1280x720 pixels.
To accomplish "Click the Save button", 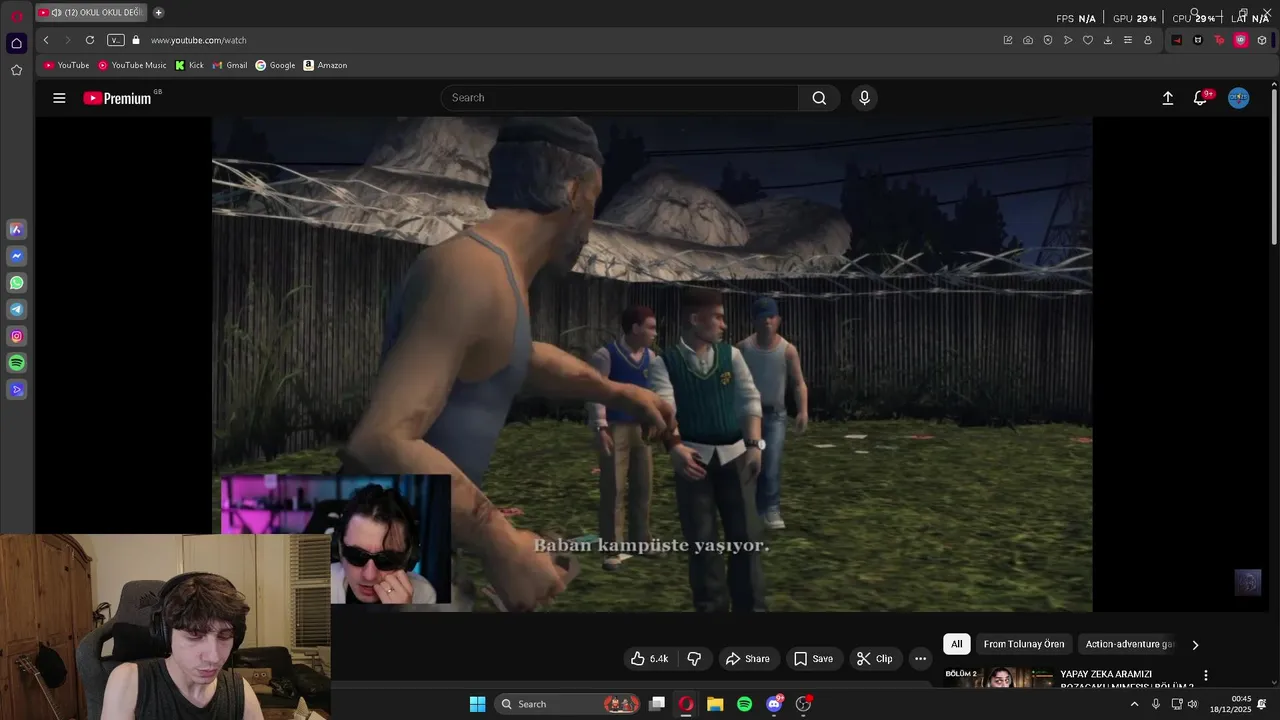I will click(813, 659).
